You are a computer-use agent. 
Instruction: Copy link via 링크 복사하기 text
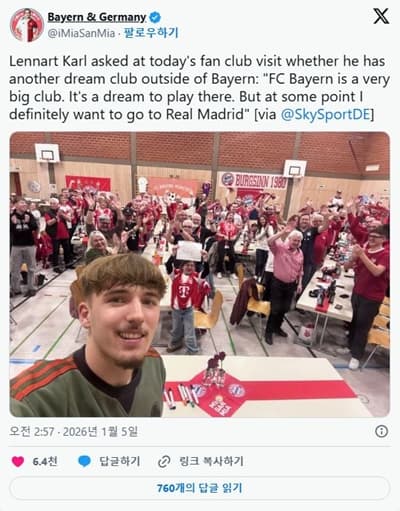coord(211,461)
